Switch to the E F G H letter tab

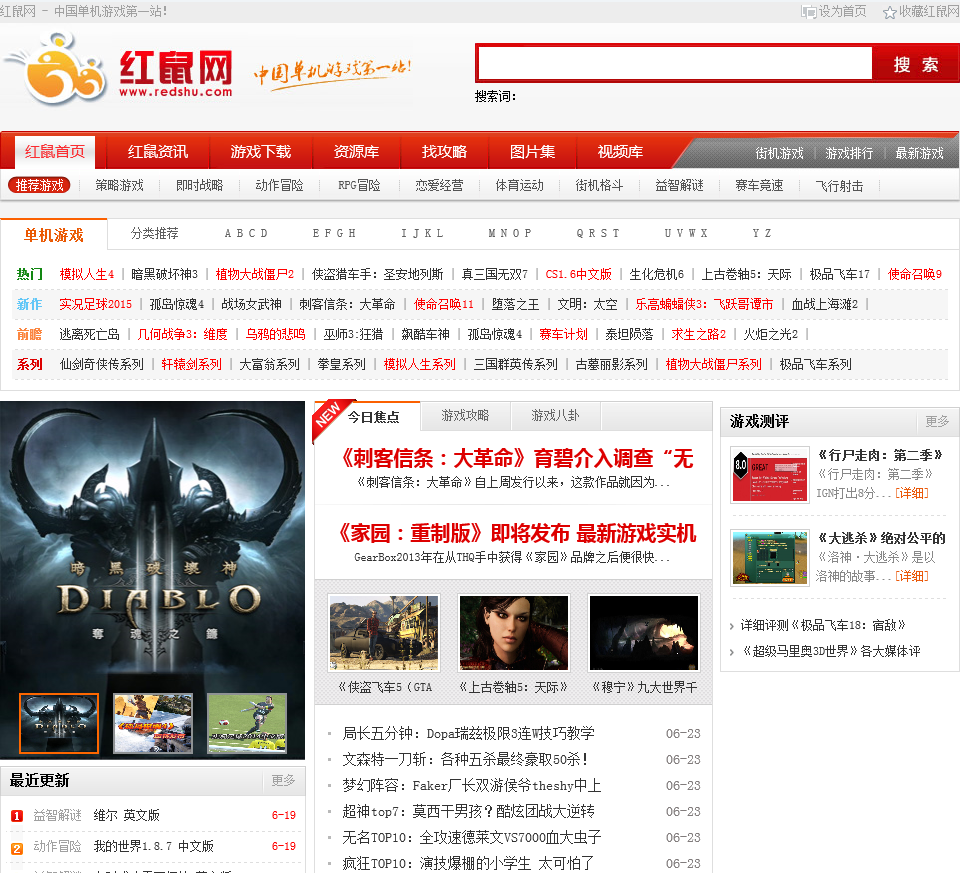[334, 233]
